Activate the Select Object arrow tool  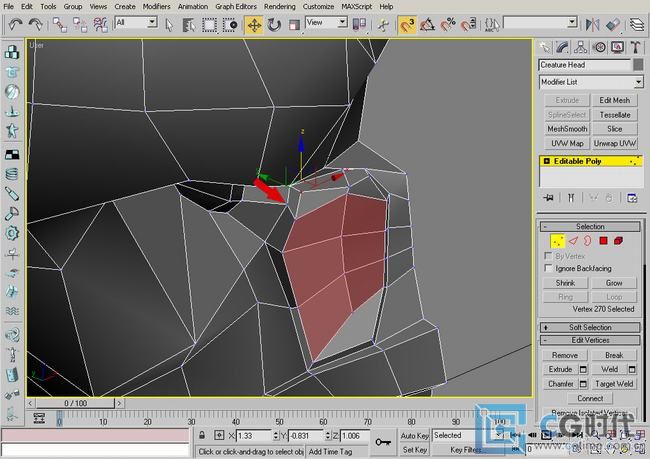click(x=169, y=25)
